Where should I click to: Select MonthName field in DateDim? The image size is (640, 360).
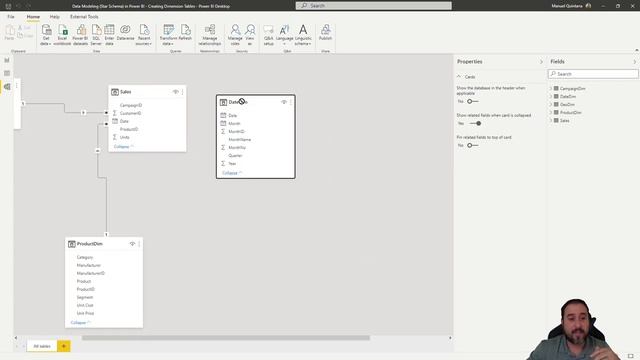[240, 140]
